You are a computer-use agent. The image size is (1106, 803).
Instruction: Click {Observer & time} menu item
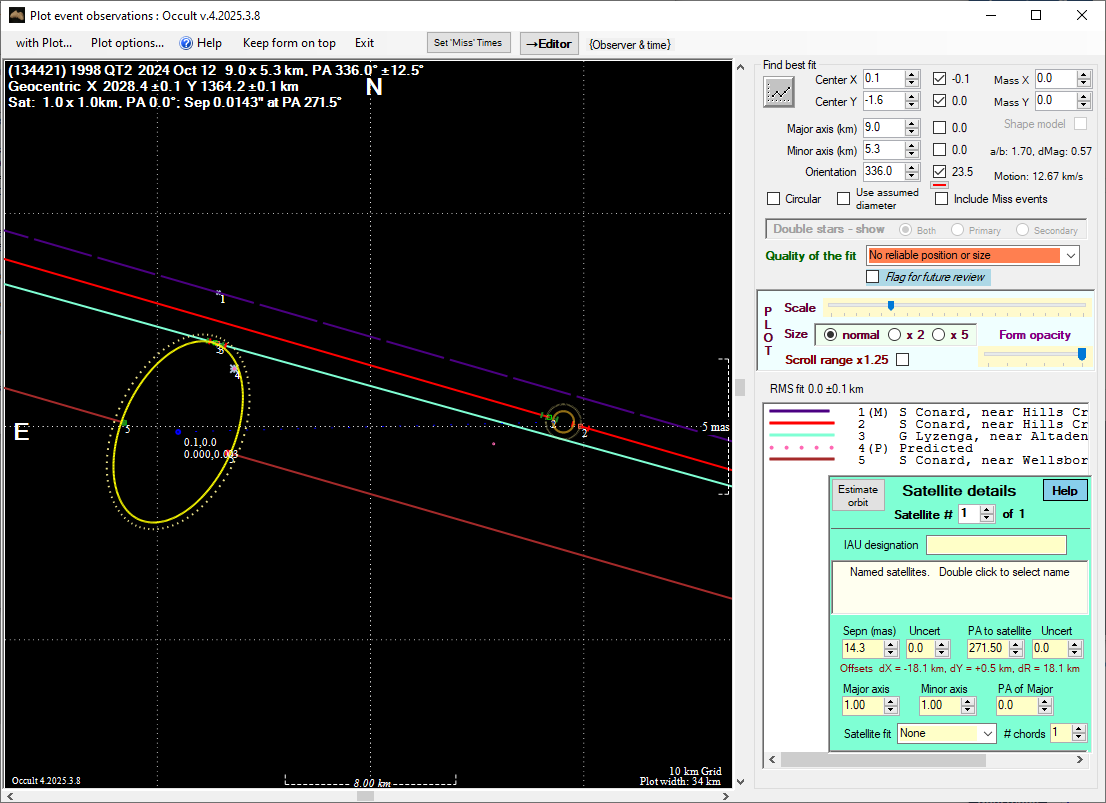[631, 44]
